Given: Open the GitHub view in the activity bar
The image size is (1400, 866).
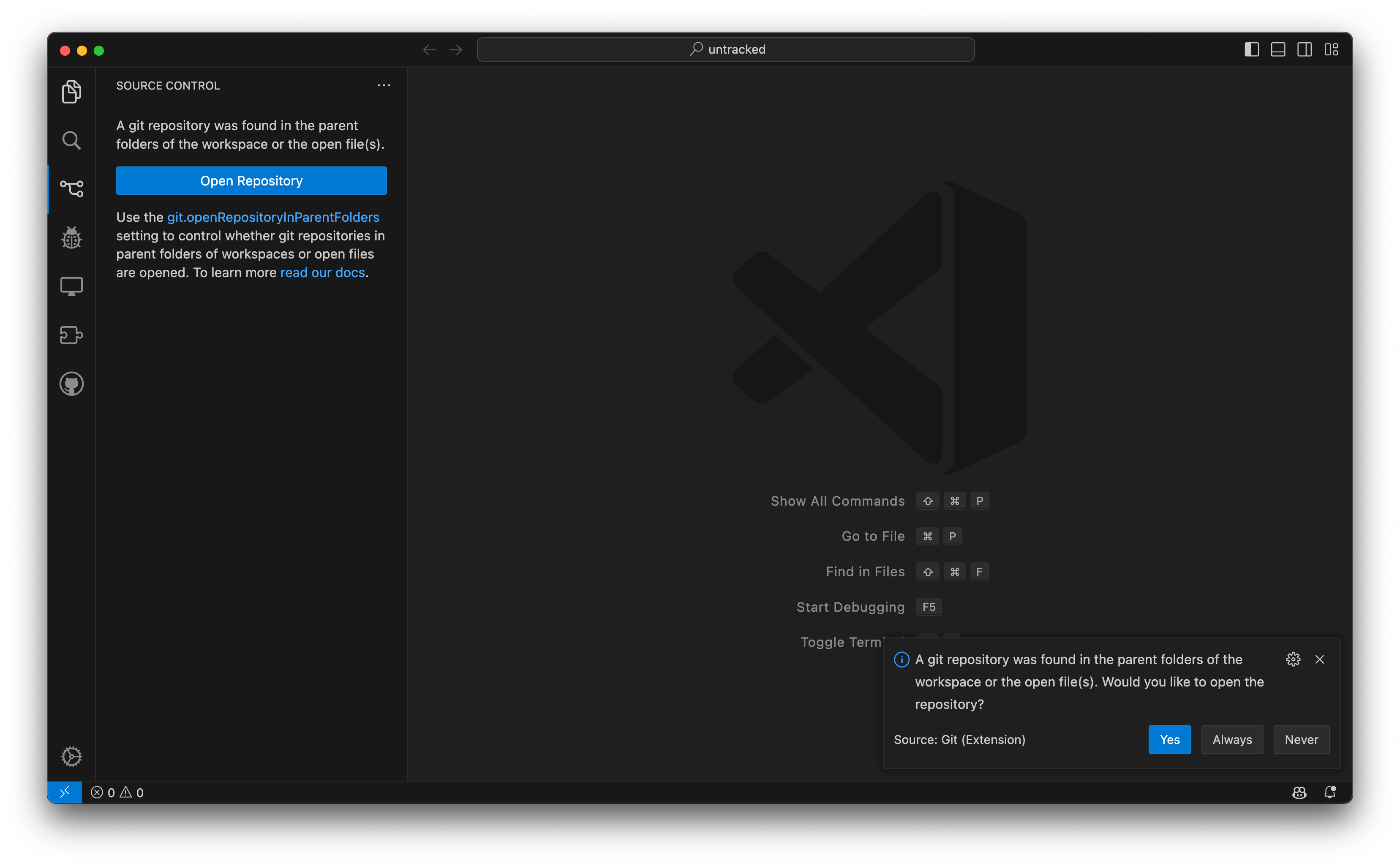Looking at the screenshot, I should pos(71,384).
